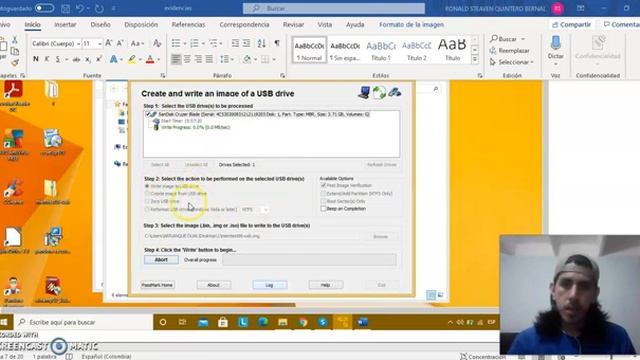
Task: Undo the last action in Word
Action: [x=80, y=8]
